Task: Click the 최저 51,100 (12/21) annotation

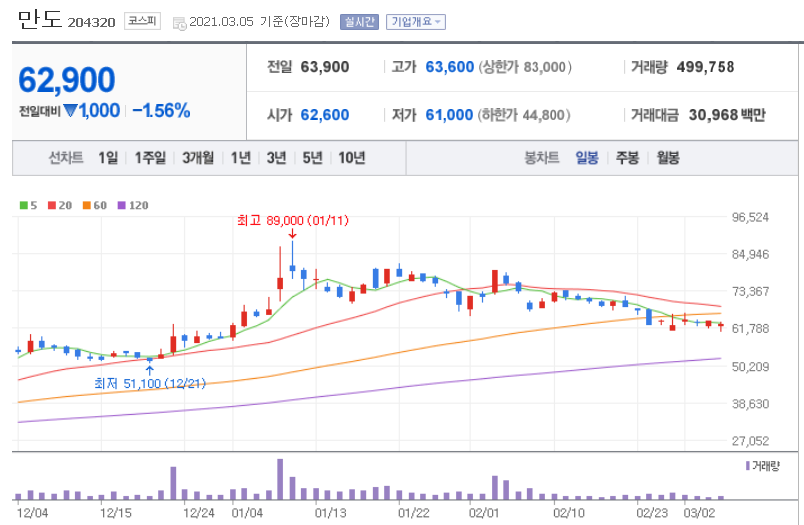Action: [x=150, y=383]
